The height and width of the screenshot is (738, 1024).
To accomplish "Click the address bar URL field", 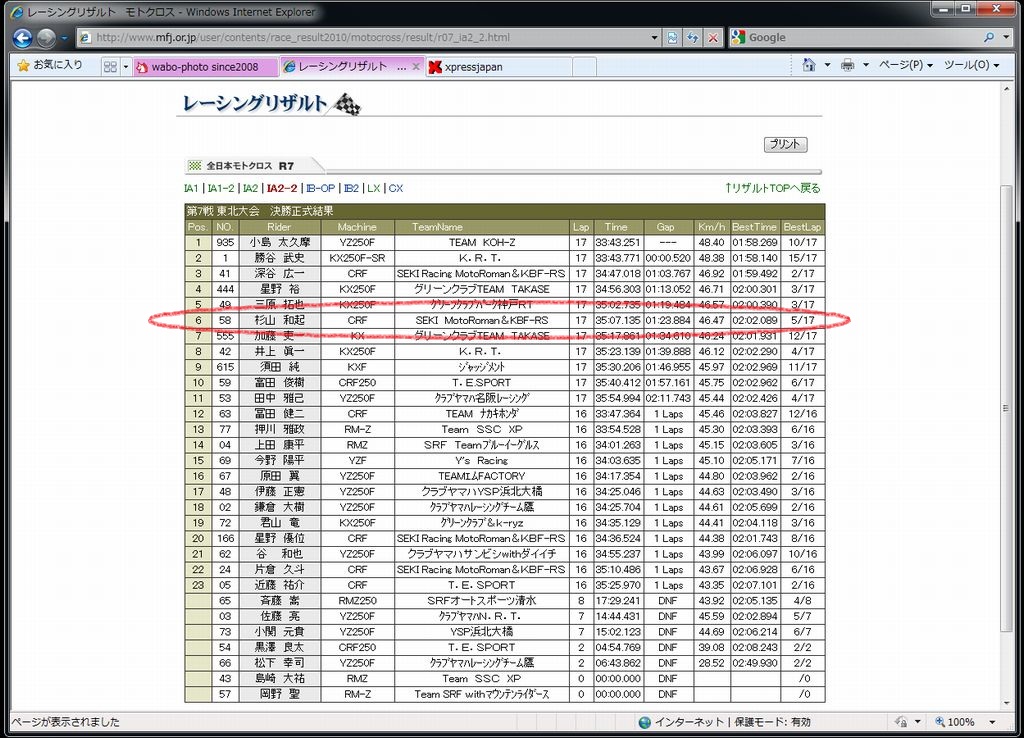I will (370, 37).
